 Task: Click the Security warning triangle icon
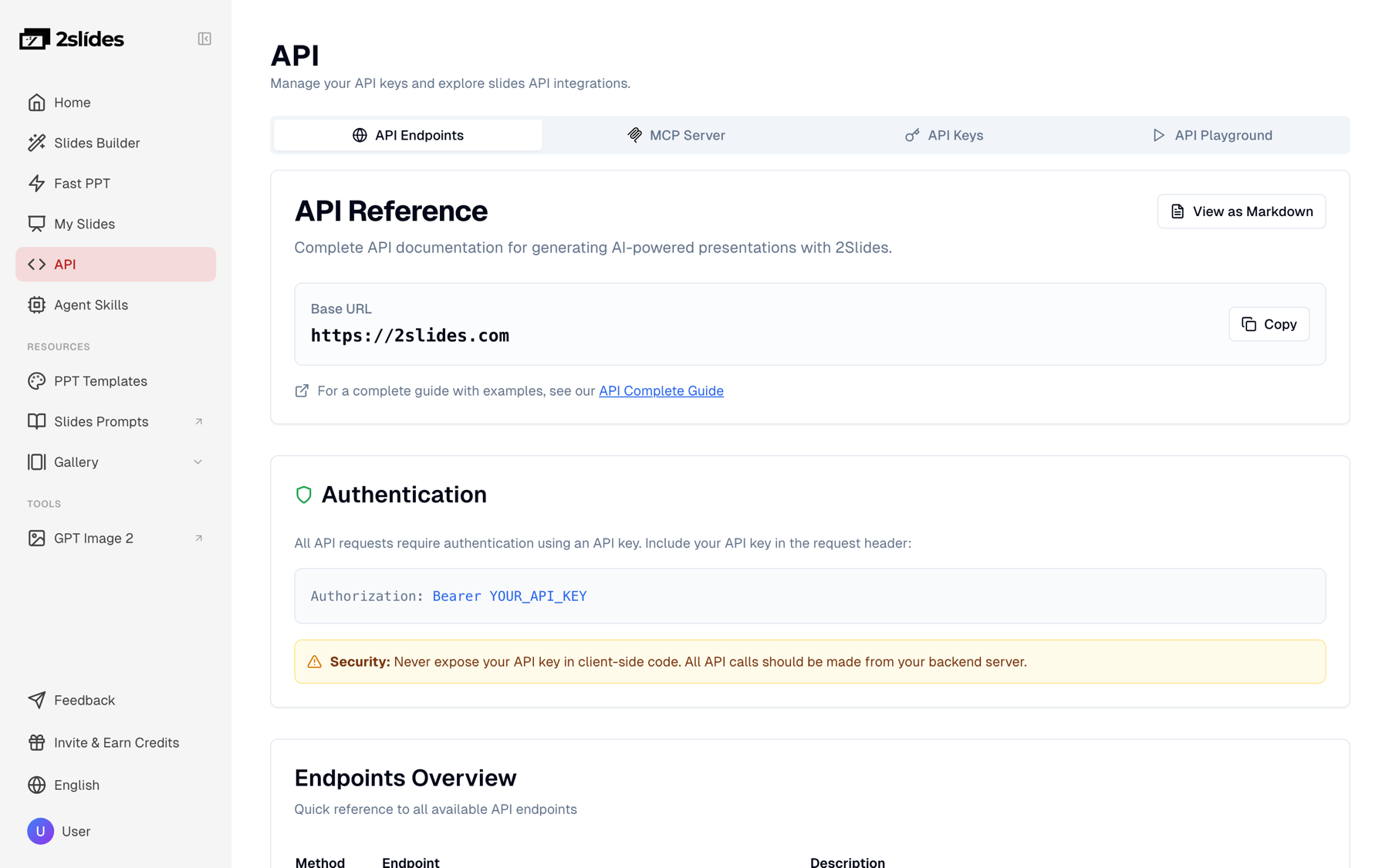(314, 662)
